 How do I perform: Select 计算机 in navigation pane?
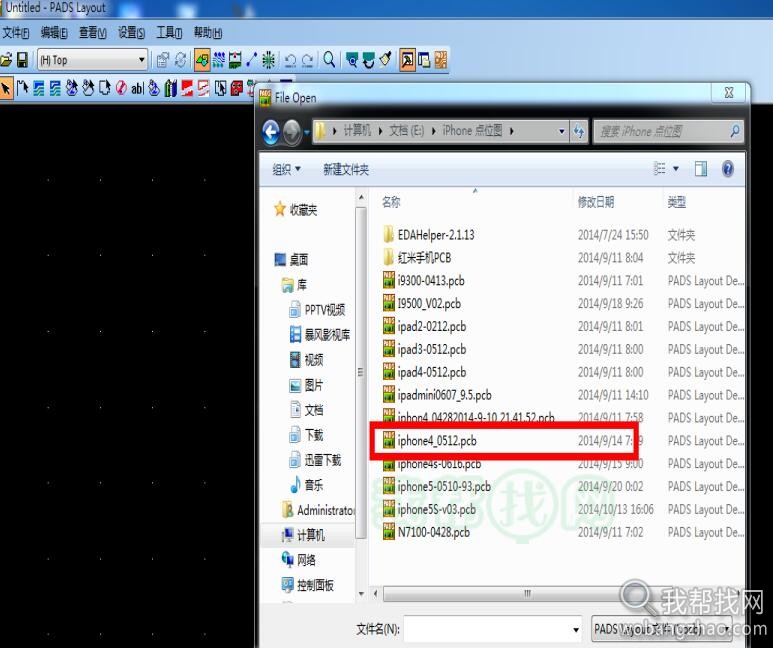point(303,535)
